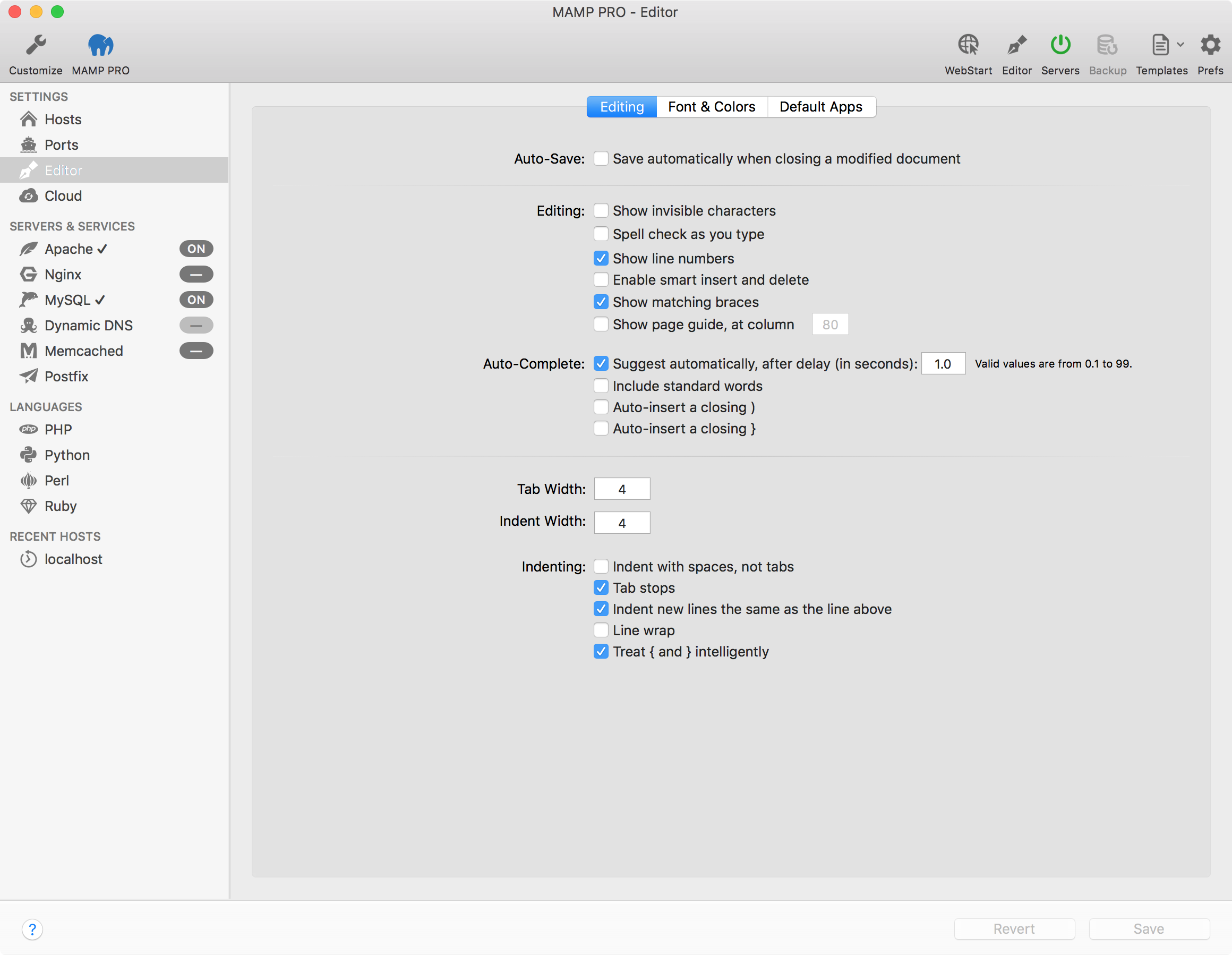Image resolution: width=1232 pixels, height=955 pixels.
Task: Open help with question mark button
Action: point(32,929)
